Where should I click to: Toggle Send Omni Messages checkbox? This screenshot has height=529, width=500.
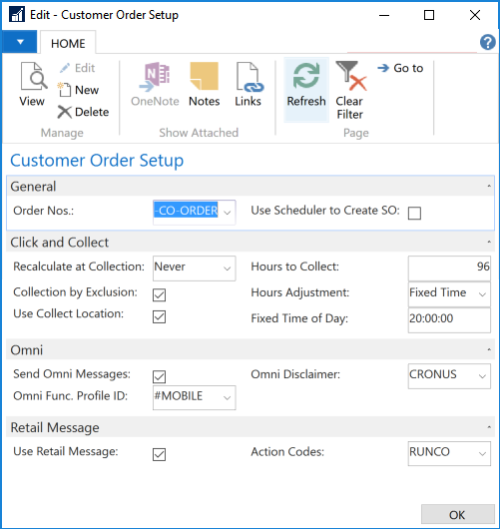click(159, 377)
